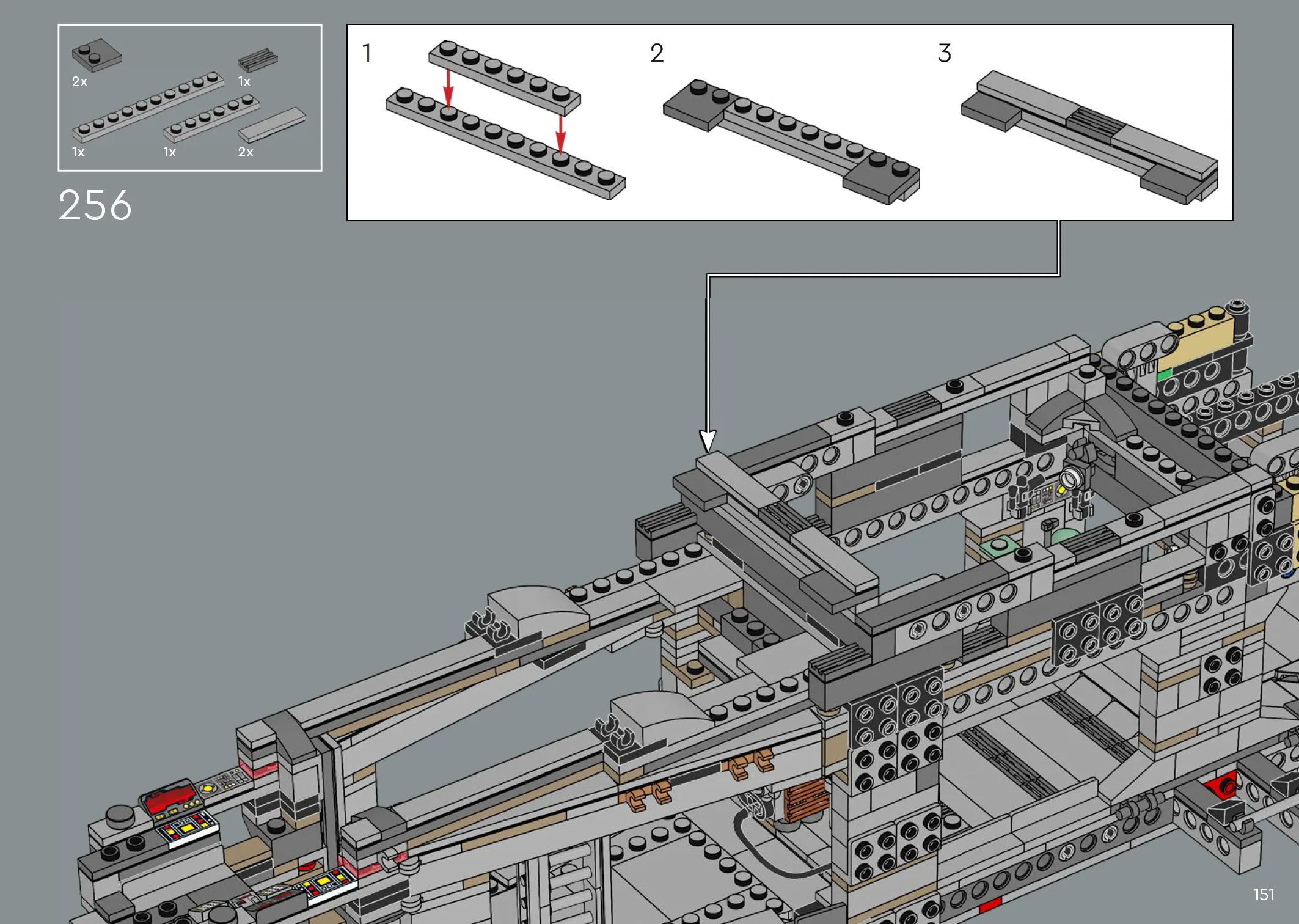
Task: Click the 1x quantity under the six-stud plate
Action: tap(169, 152)
